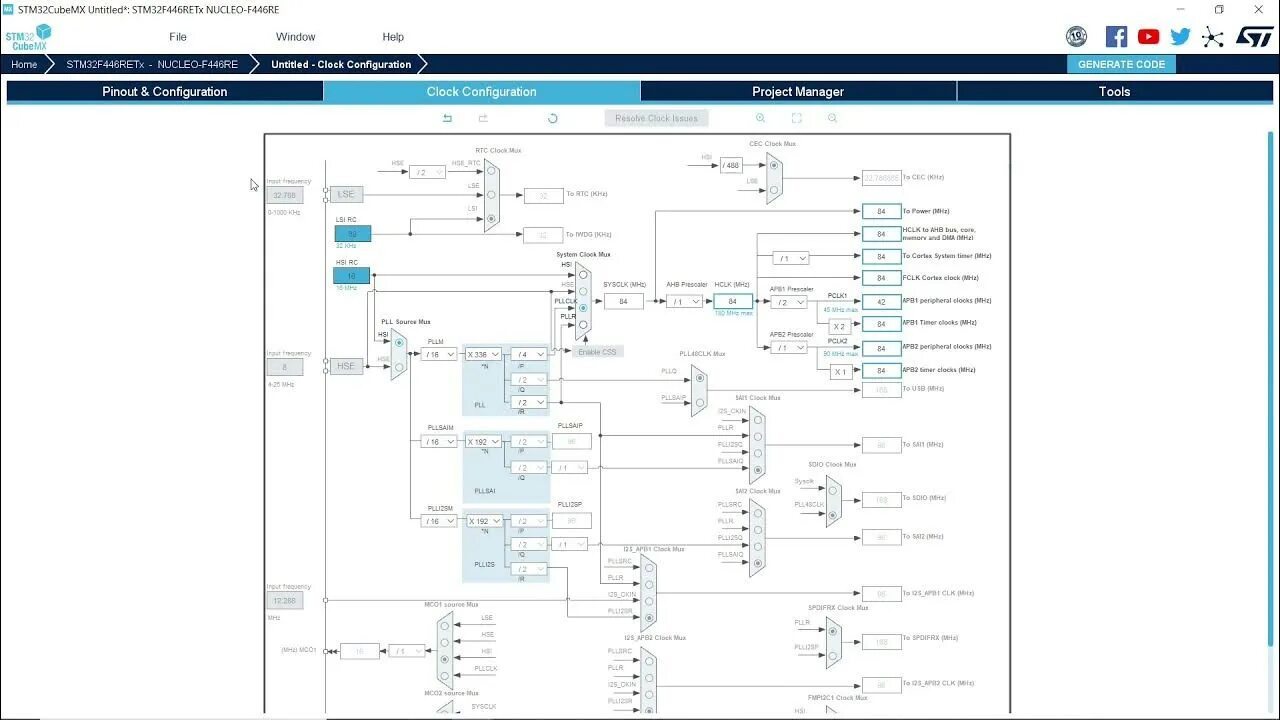The height and width of the screenshot is (720, 1280).
Task: Click the LSI RC 32 value box
Action: click(x=352, y=234)
